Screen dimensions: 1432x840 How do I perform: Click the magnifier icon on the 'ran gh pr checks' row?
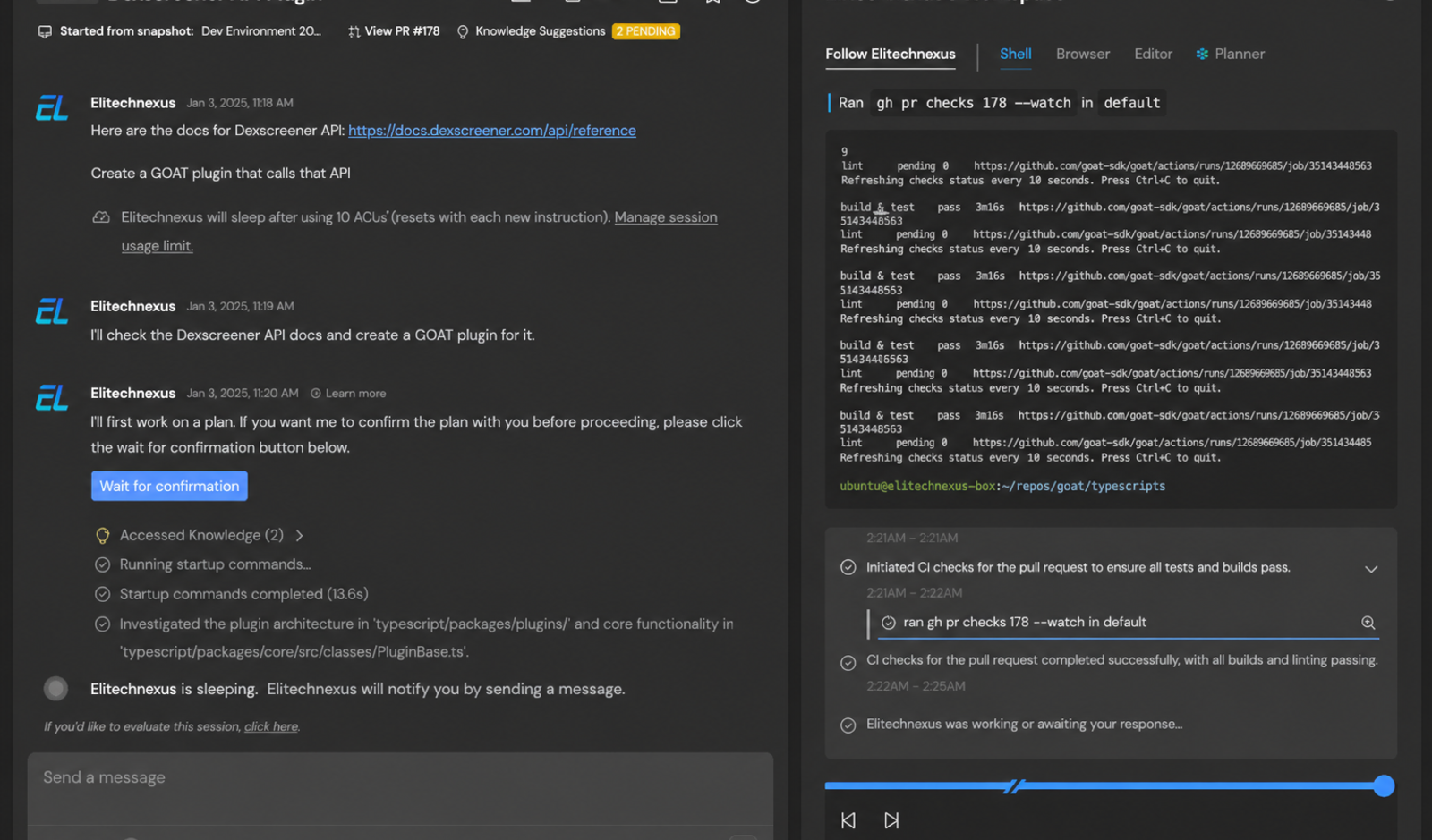click(x=1368, y=623)
